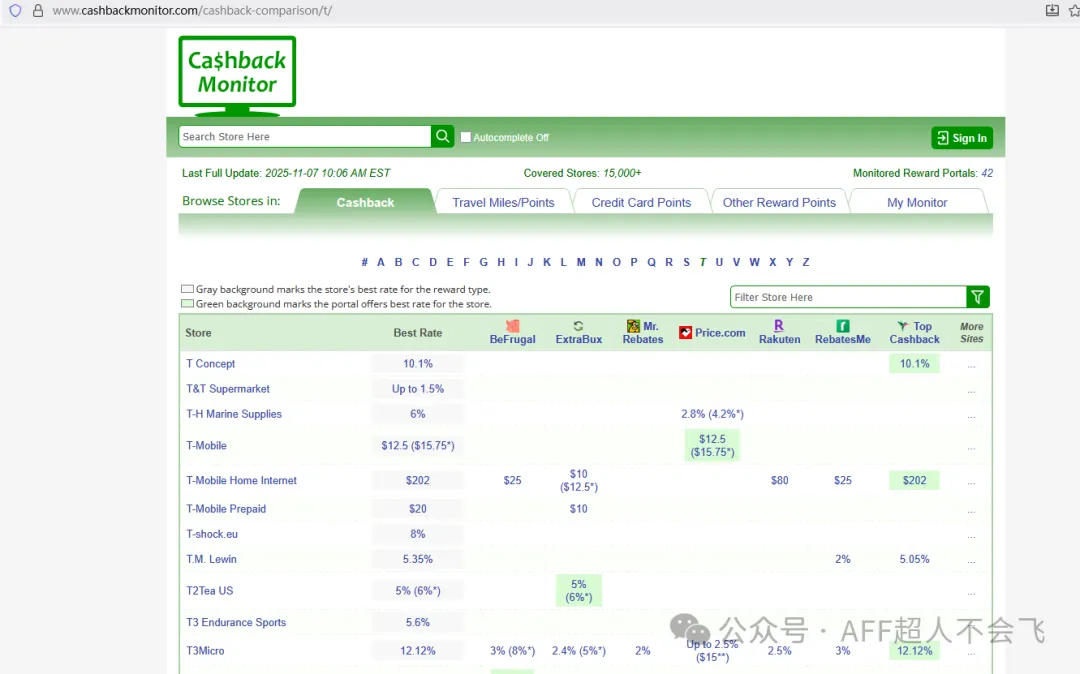Switch to the Travel Miles/Points tab

503,202
